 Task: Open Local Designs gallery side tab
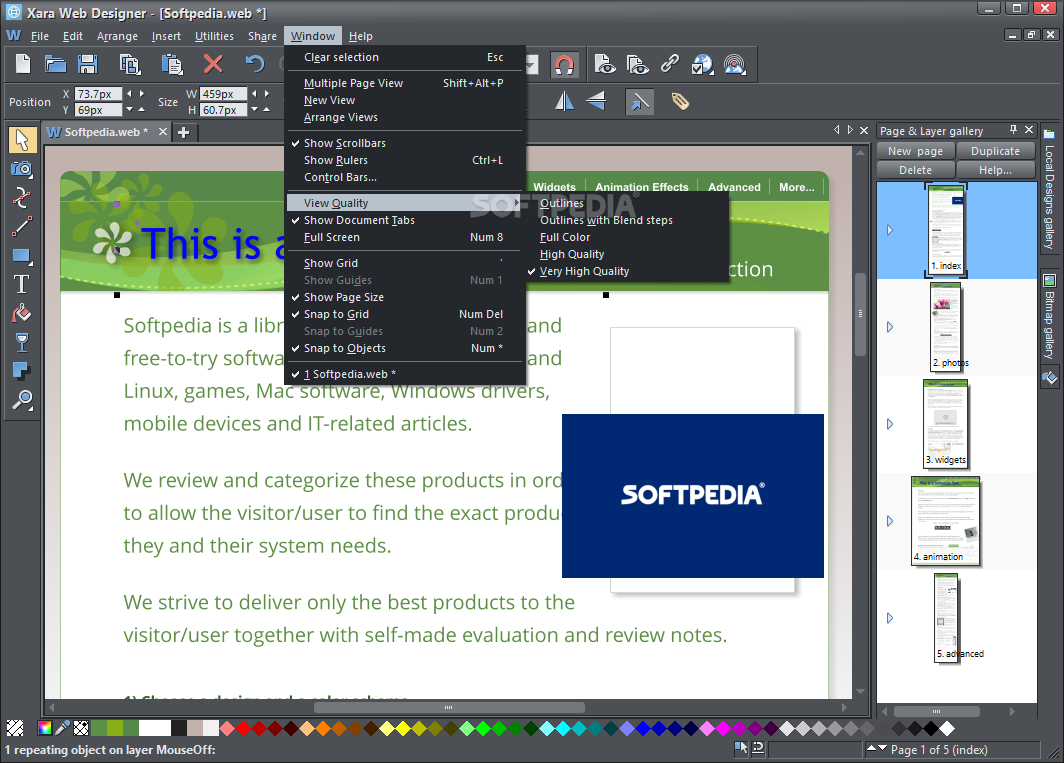[1050, 189]
